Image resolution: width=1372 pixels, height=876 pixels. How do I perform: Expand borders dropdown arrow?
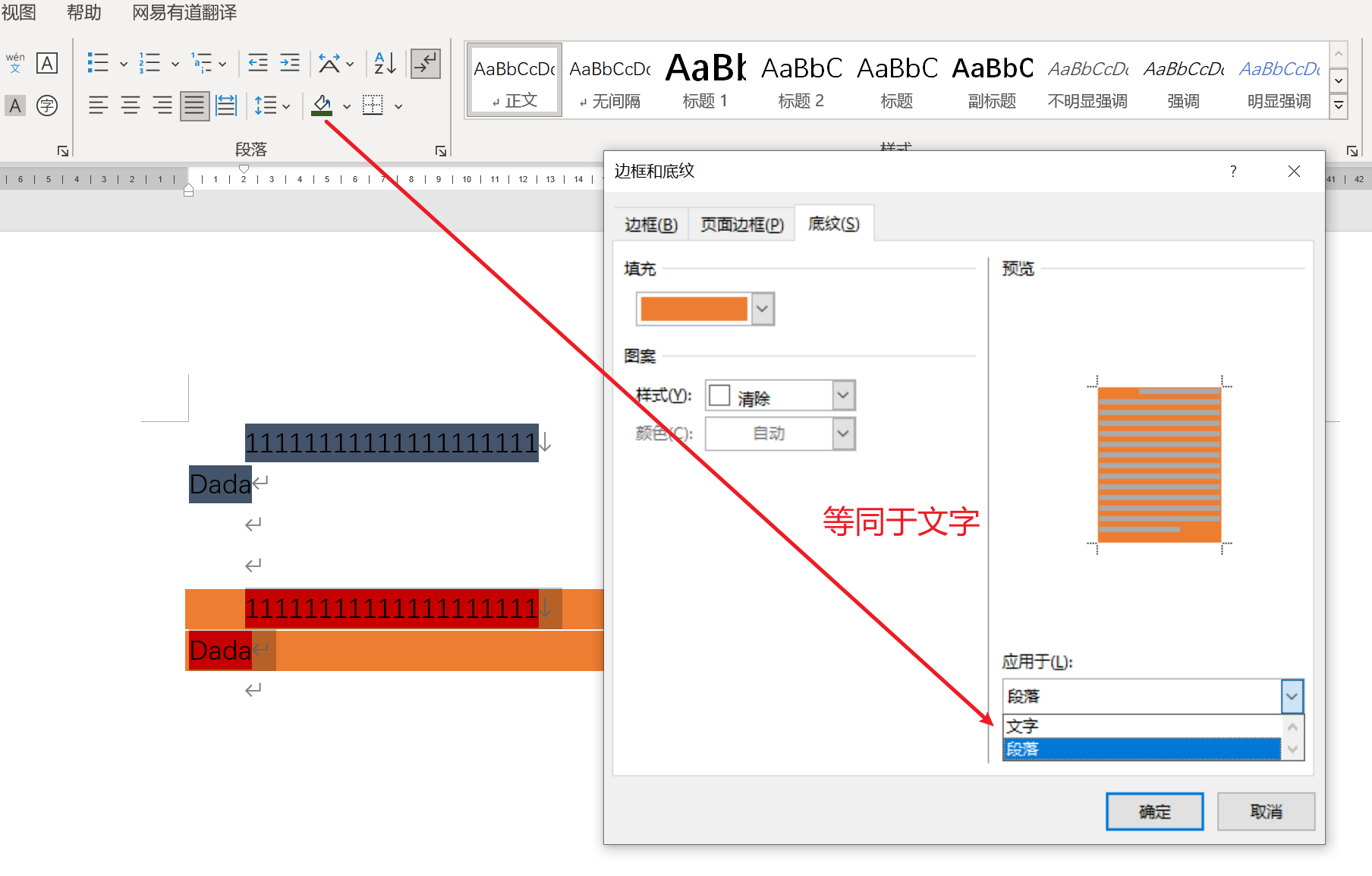398,106
